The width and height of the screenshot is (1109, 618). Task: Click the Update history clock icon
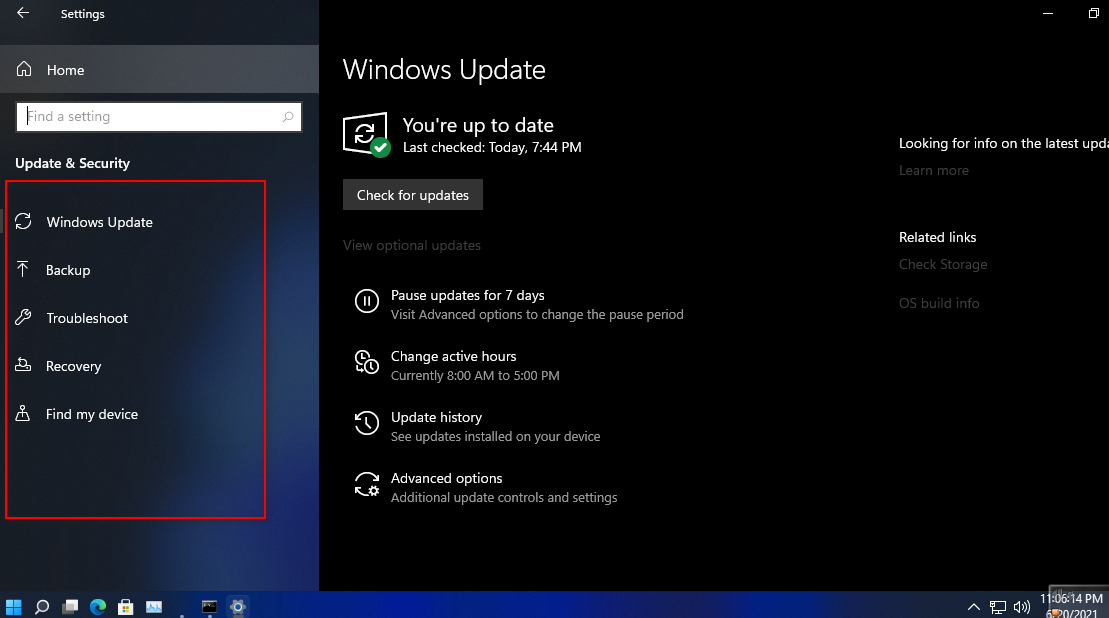click(366, 423)
